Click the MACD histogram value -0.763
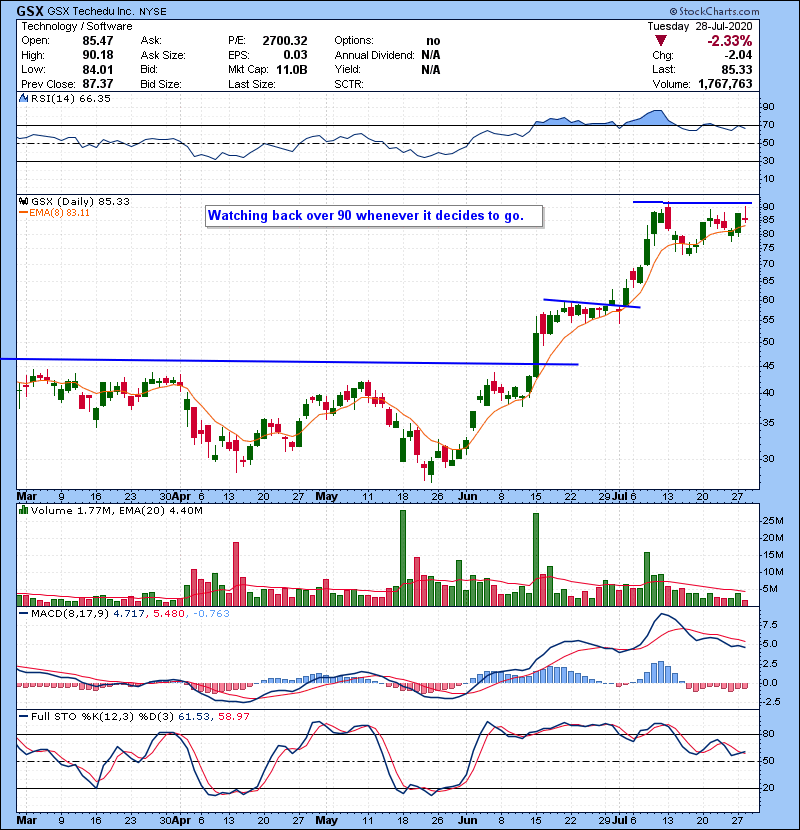This screenshot has width=800, height=830. pyautogui.click(x=211, y=614)
